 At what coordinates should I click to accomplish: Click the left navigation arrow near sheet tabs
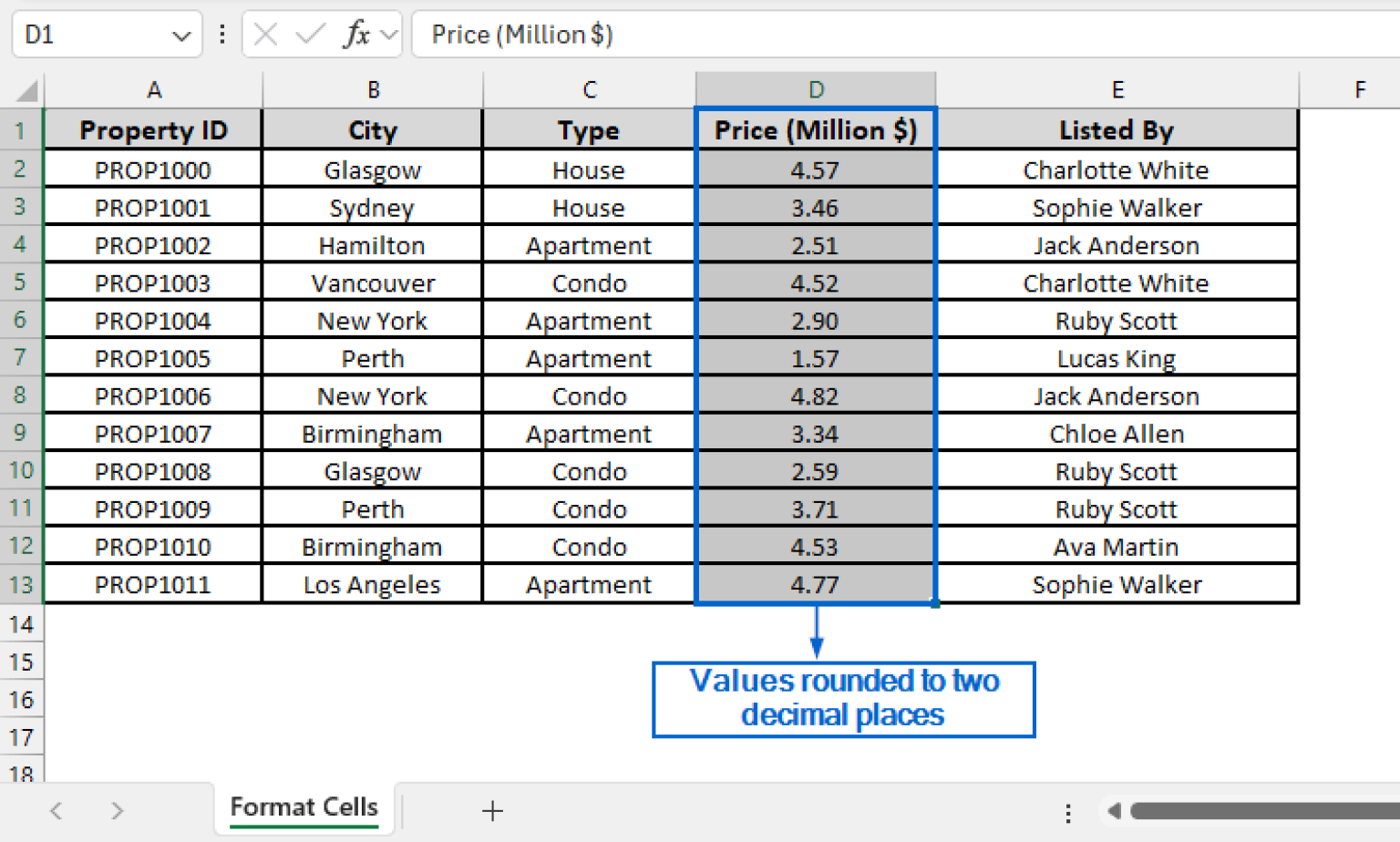[56, 810]
